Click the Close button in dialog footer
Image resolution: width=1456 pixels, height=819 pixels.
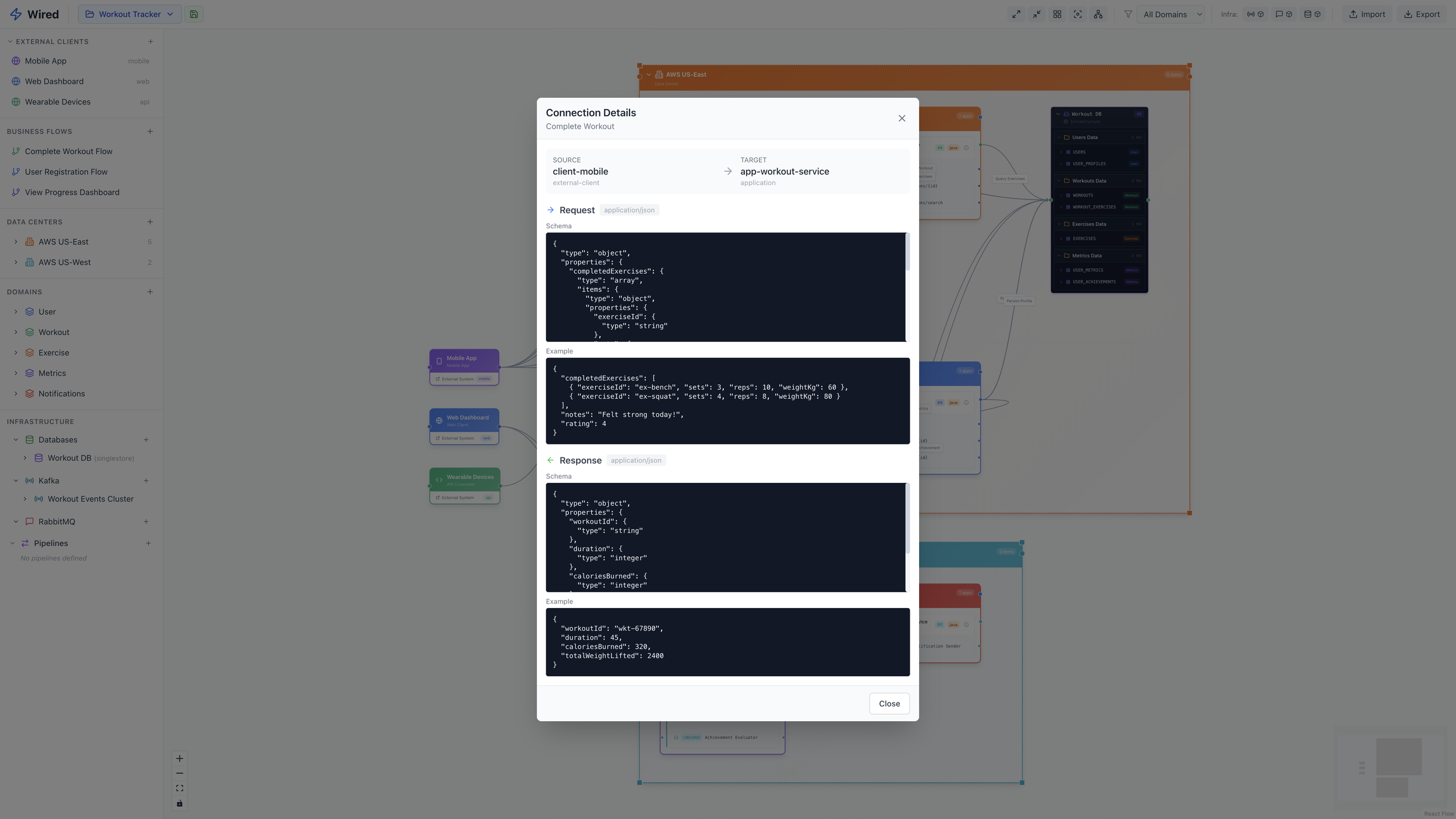(889, 704)
